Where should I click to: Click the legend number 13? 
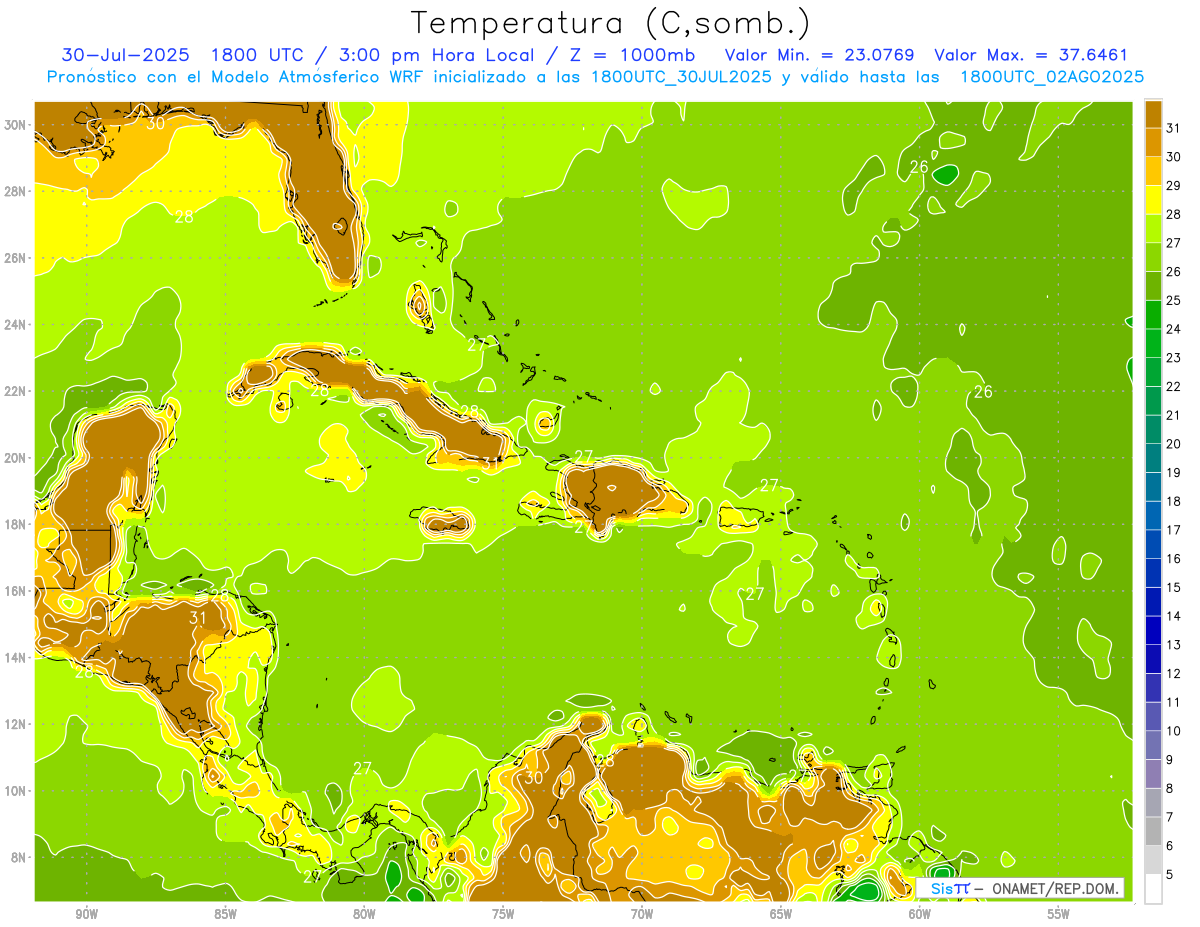coord(1174,645)
